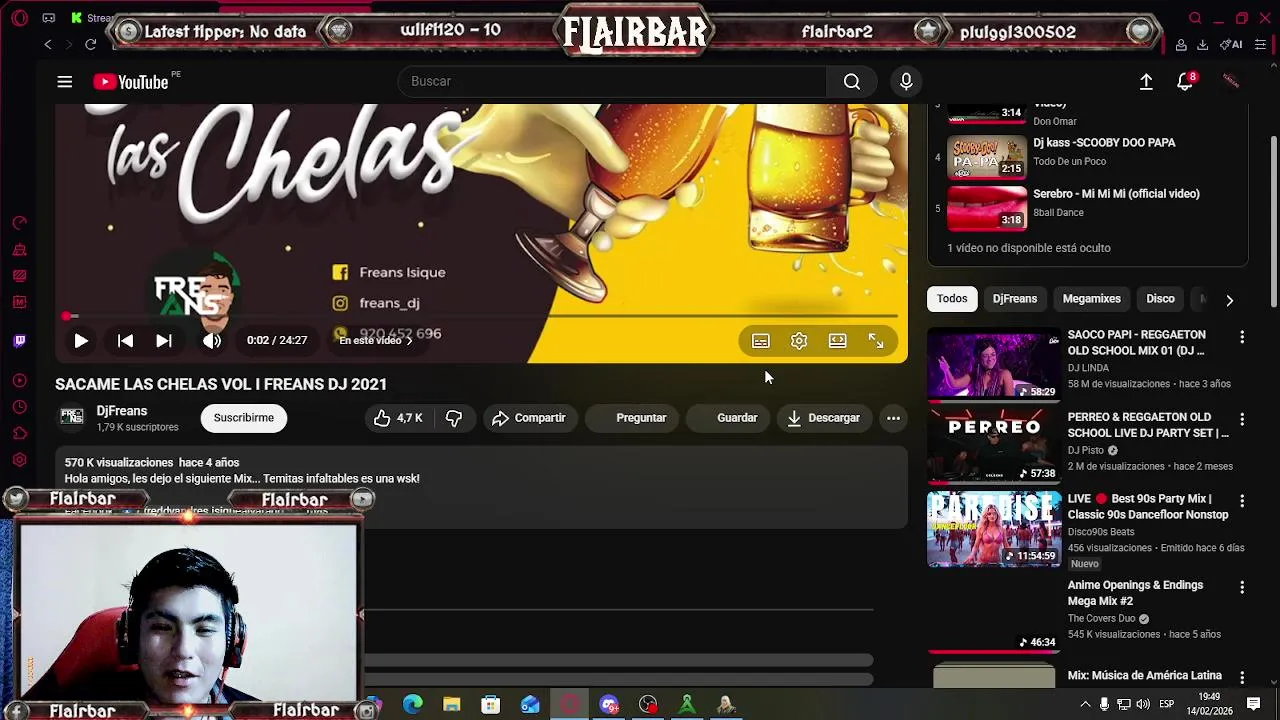This screenshot has width=1280, height=720.
Task: Open Opera tab search magnifier
Action: pyautogui.click(x=1195, y=18)
